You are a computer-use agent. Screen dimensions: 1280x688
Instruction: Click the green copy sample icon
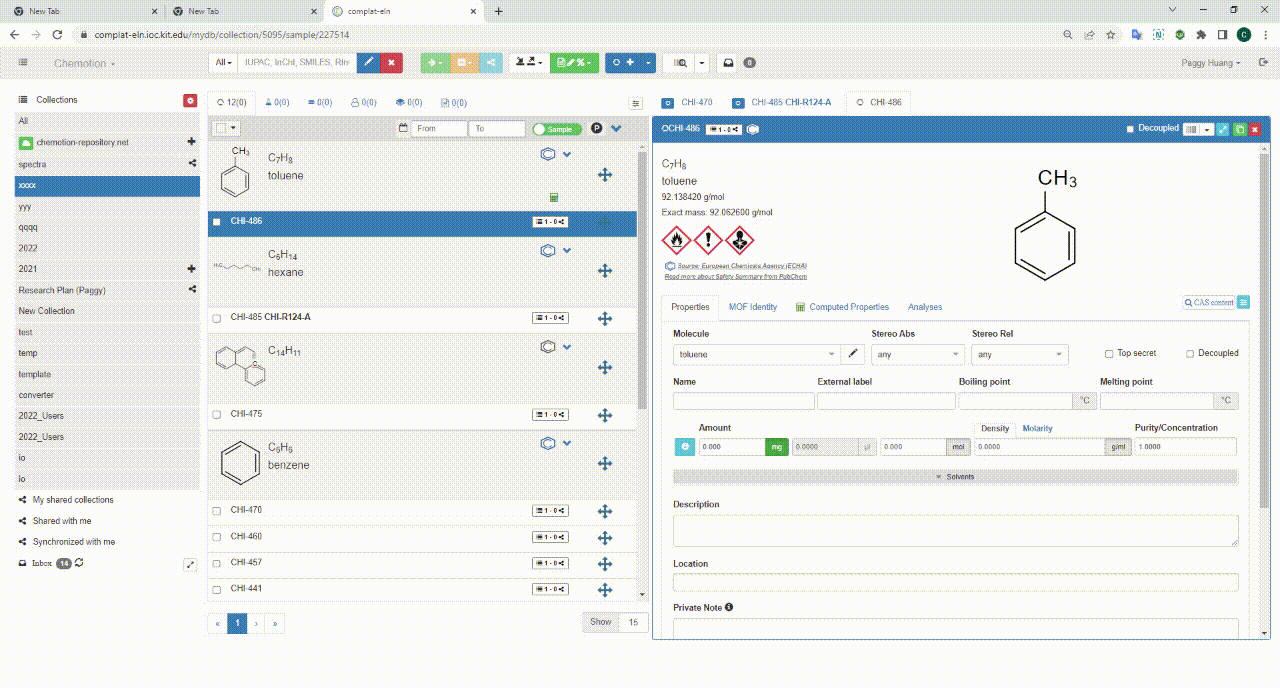point(1239,129)
